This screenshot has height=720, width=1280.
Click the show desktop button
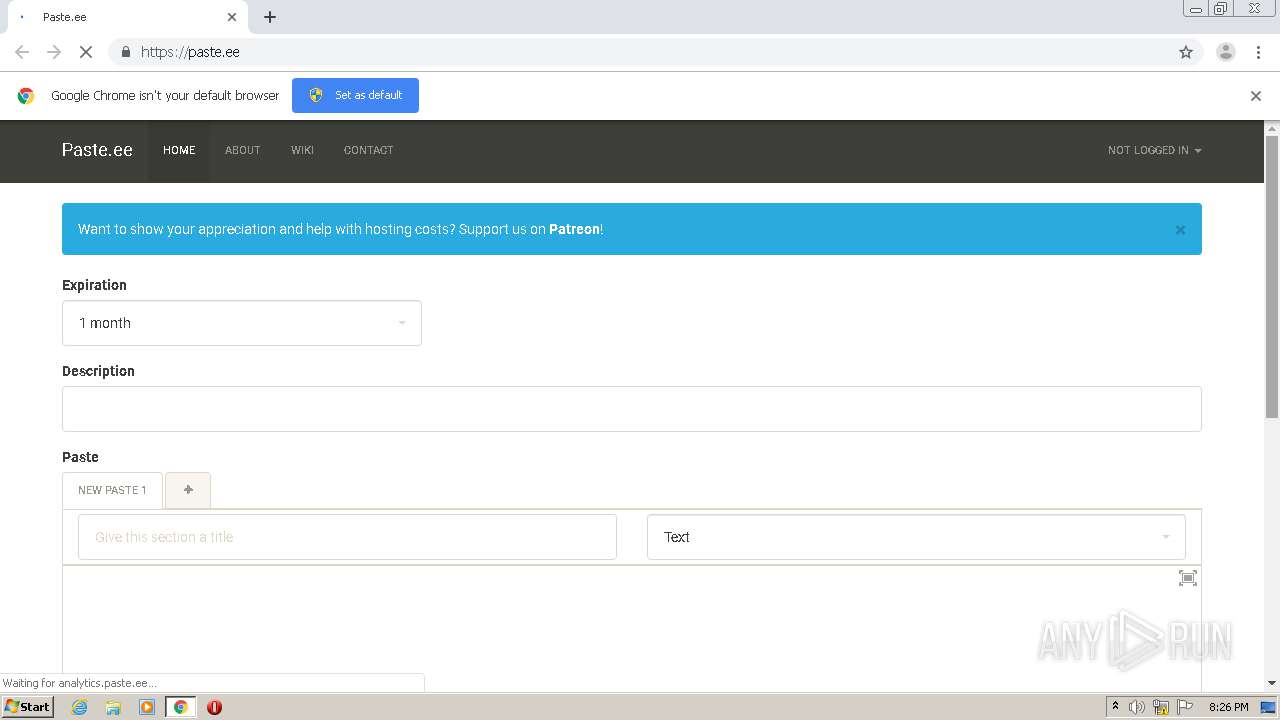[x=1269, y=707]
